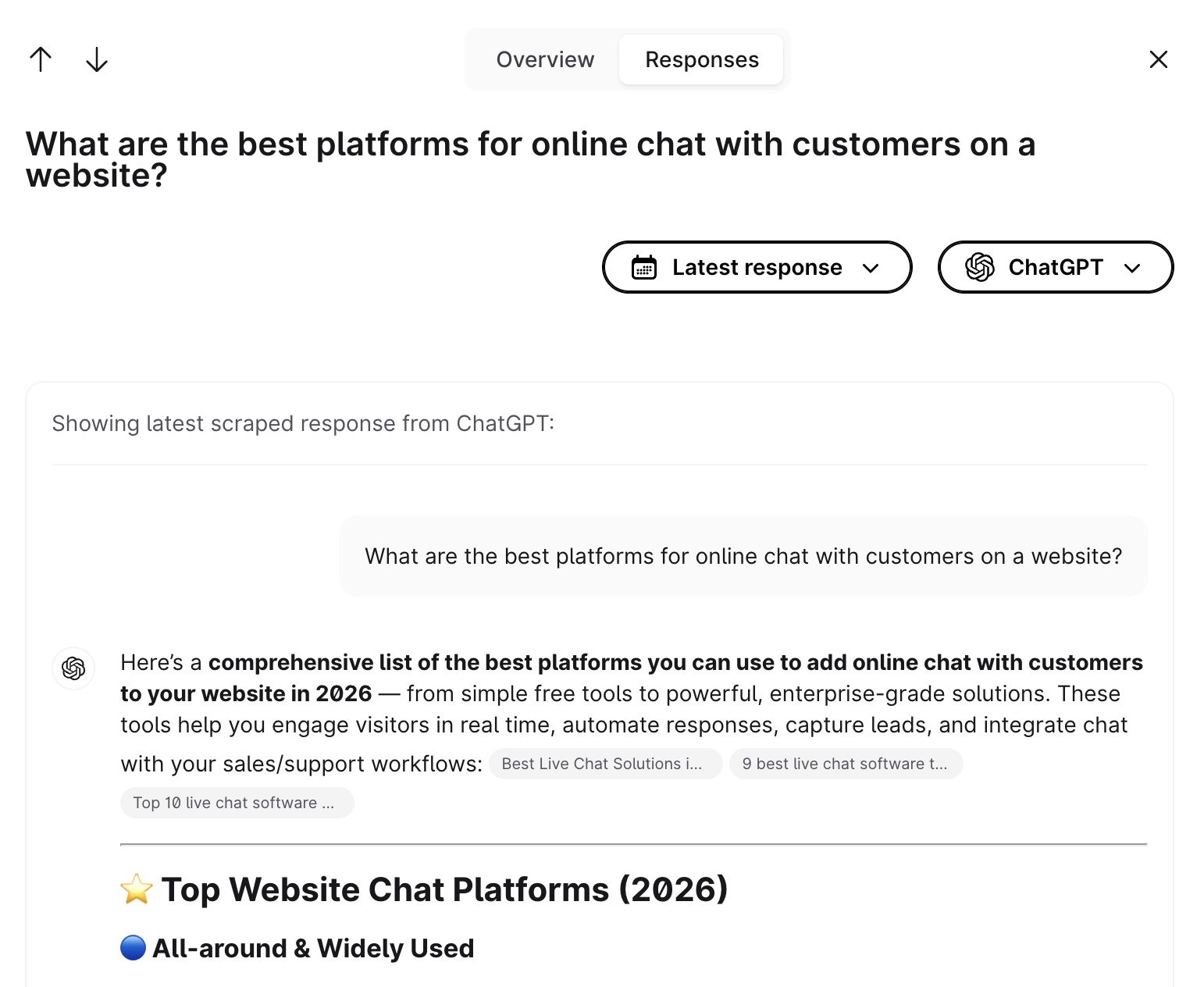
Task: Close the response panel
Action: [1158, 59]
